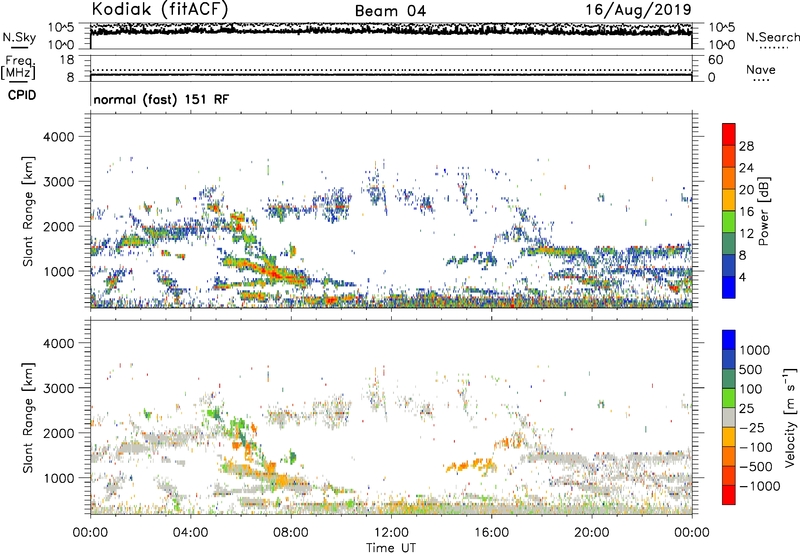Click the dotted Nave line in frequency panel
Screen dimensions: 800x554
click(x=391, y=70)
